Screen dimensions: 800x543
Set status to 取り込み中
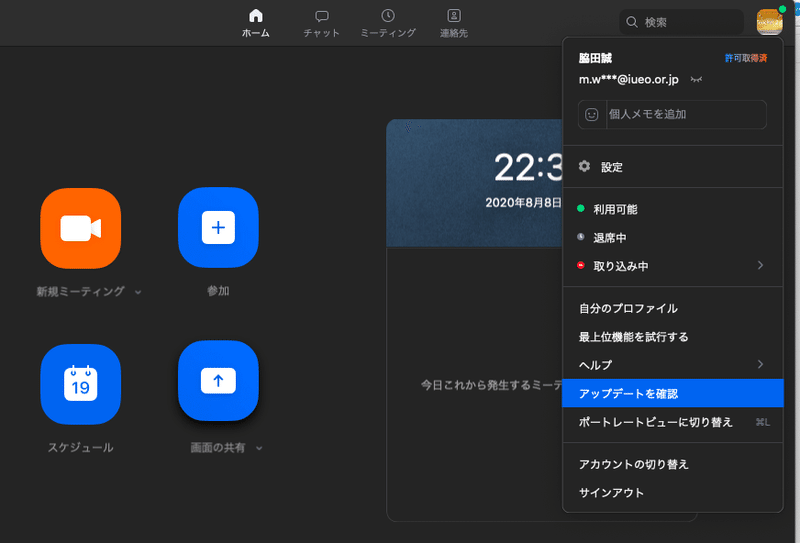pos(672,266)
